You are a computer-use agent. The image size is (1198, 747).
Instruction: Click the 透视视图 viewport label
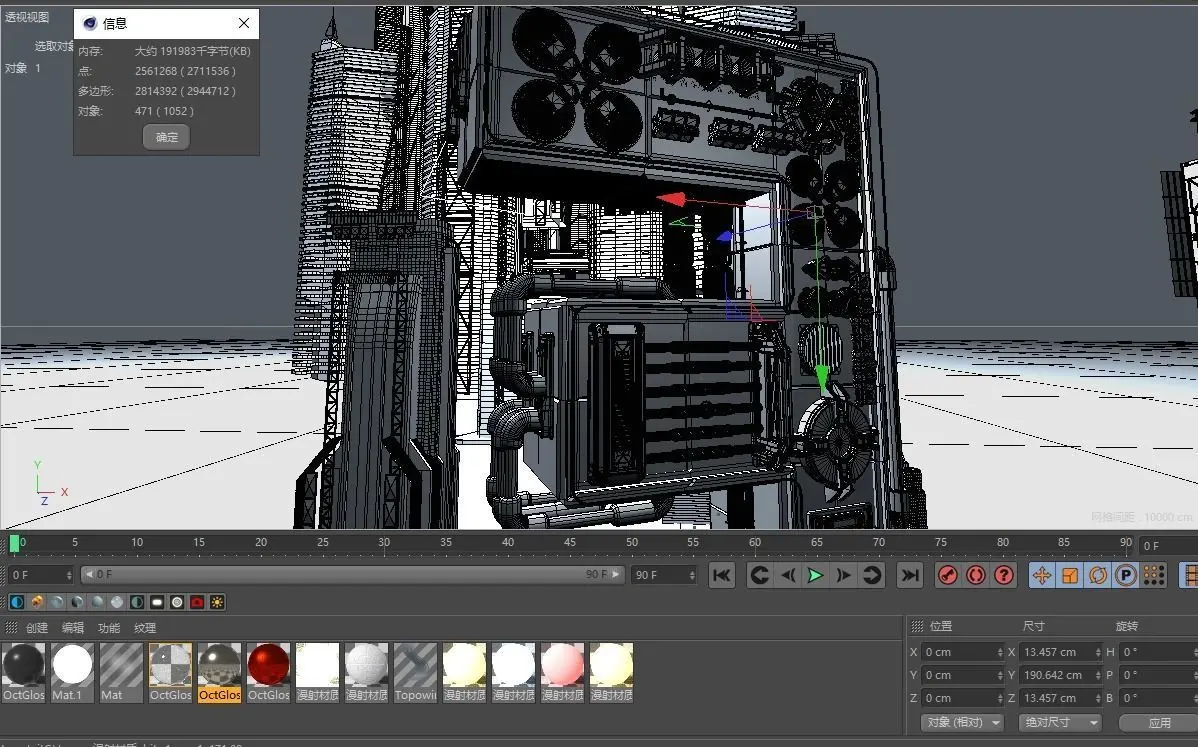[27, 17]
